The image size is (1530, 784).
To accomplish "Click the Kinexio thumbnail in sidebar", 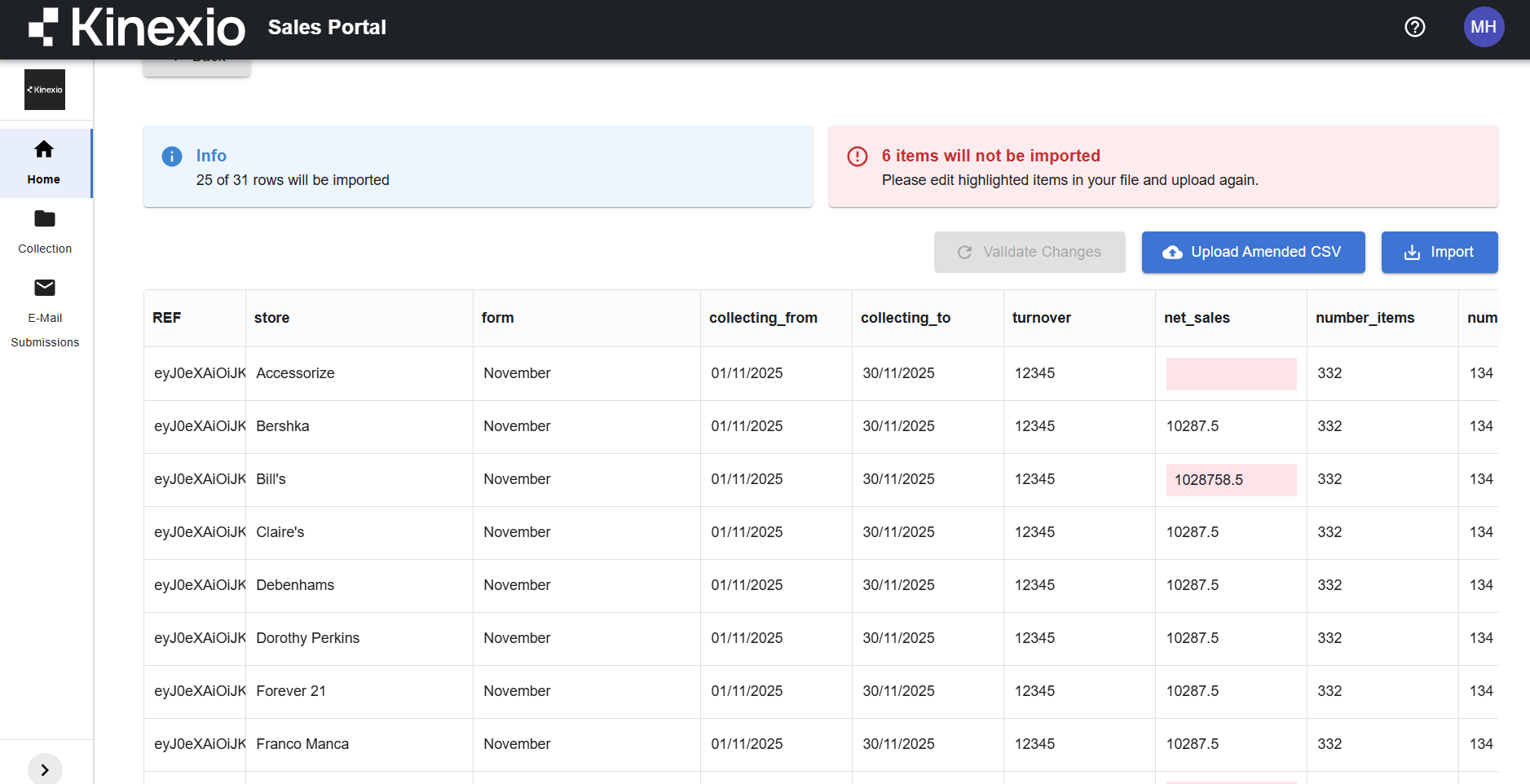I will (x=45, y=90).
